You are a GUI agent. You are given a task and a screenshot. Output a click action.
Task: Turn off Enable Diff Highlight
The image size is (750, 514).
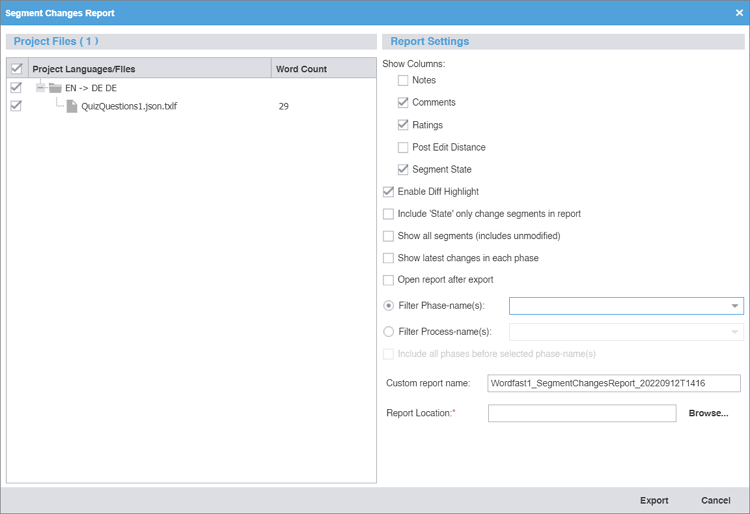[389, 192]
